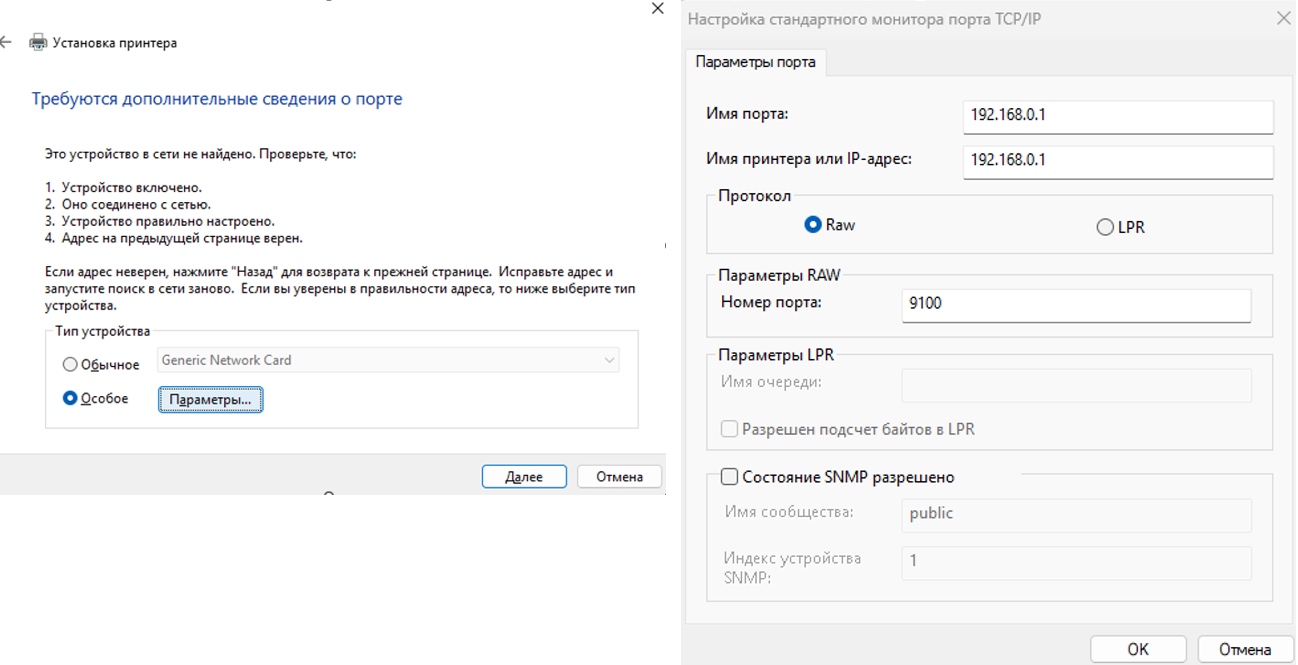Viewport: 1298px width, 665px height.
Task: Click the back arrow in printer wizard
Action: (7, 43)
